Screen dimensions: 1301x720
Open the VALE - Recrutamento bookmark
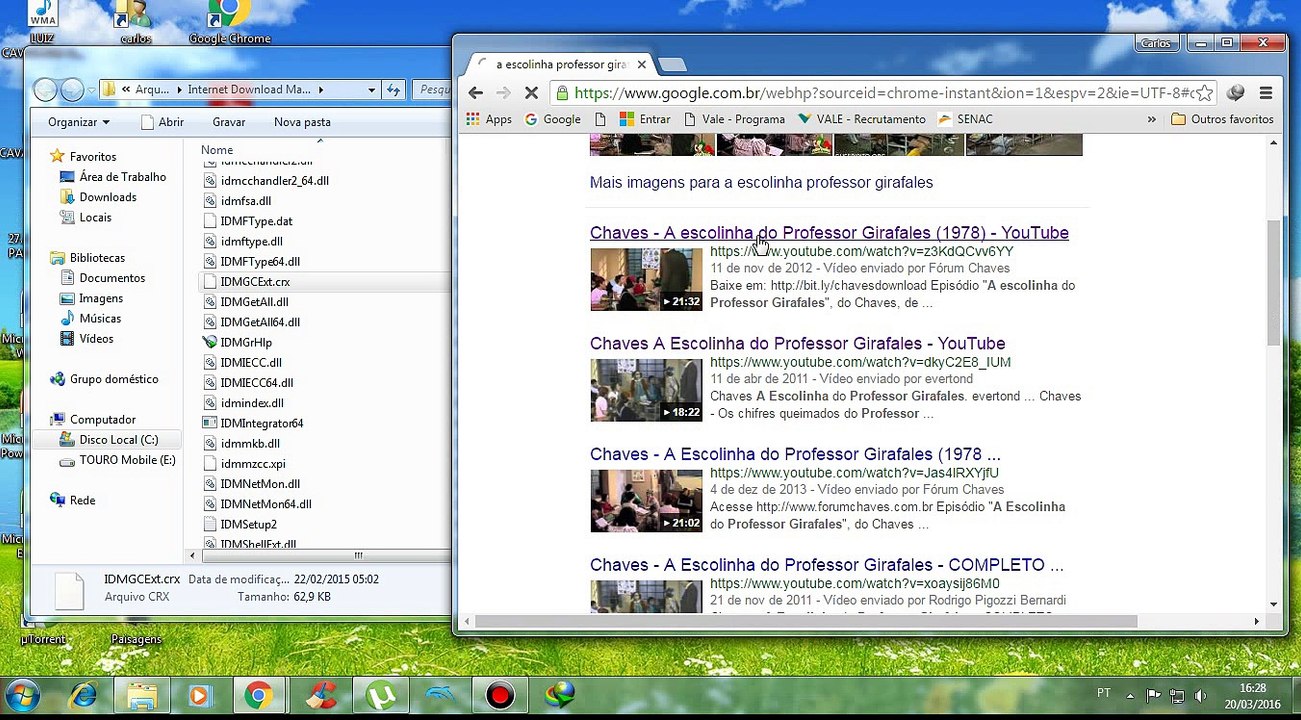862,119
